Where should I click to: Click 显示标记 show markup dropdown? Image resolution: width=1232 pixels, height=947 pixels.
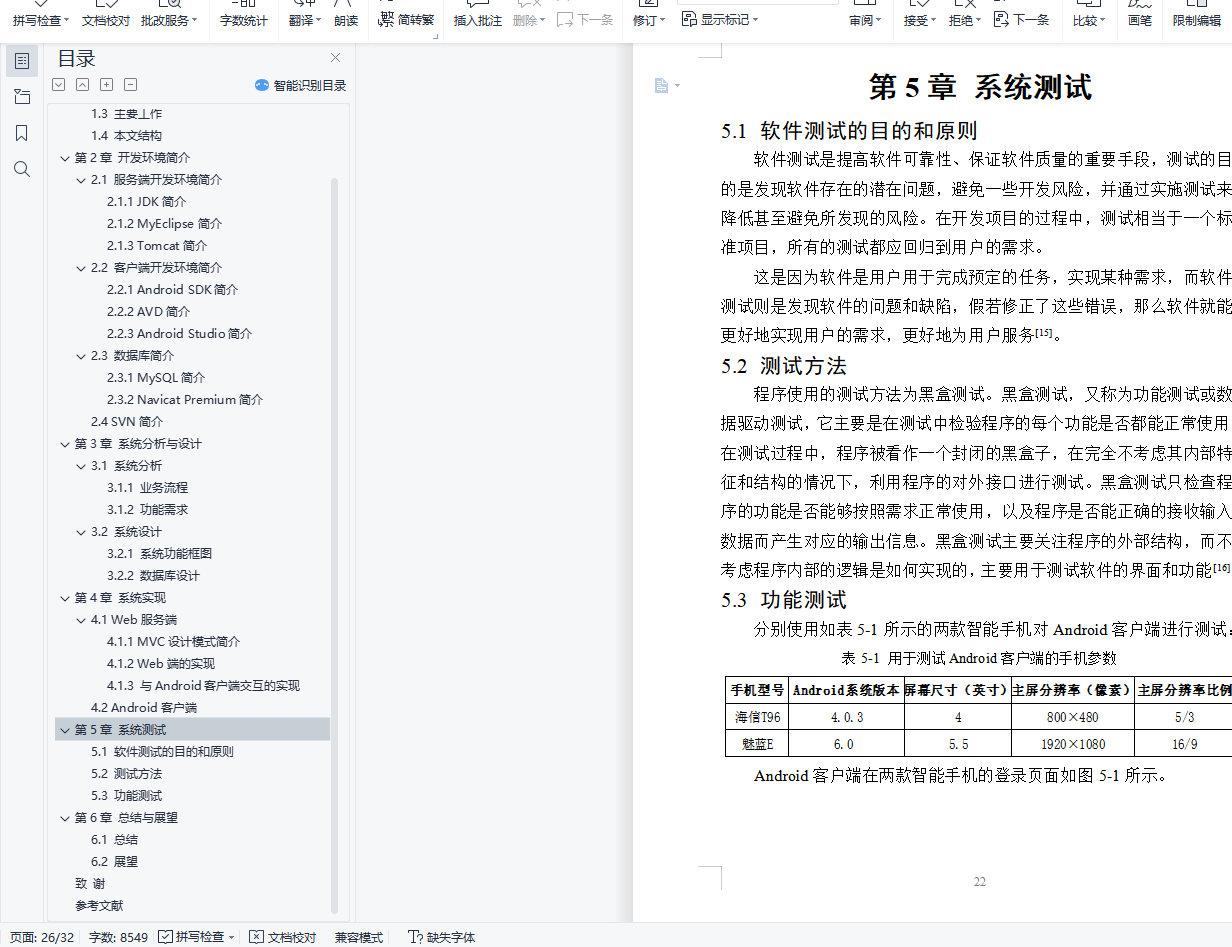point(720,19)
